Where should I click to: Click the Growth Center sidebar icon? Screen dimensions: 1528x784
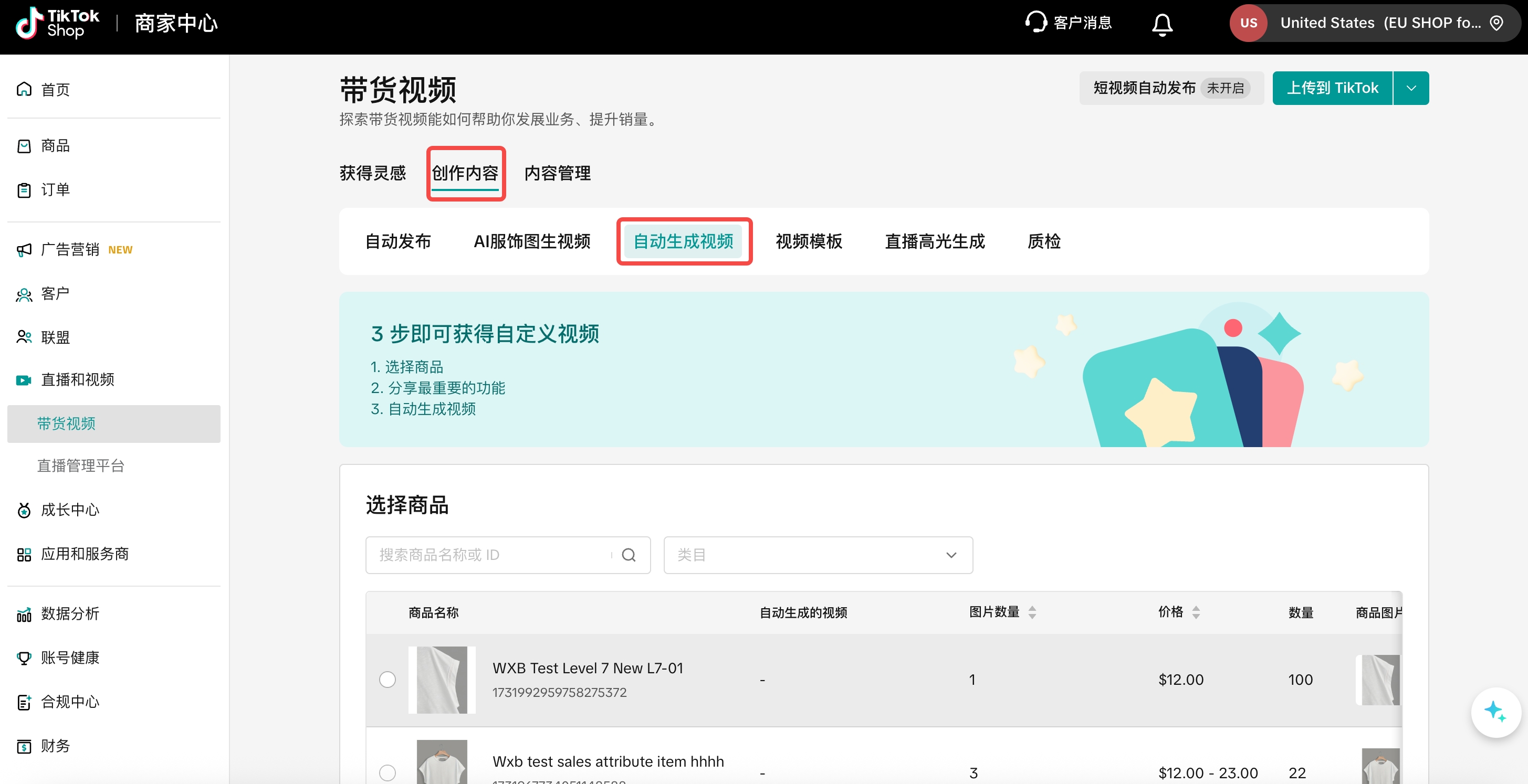pos(24,510)
